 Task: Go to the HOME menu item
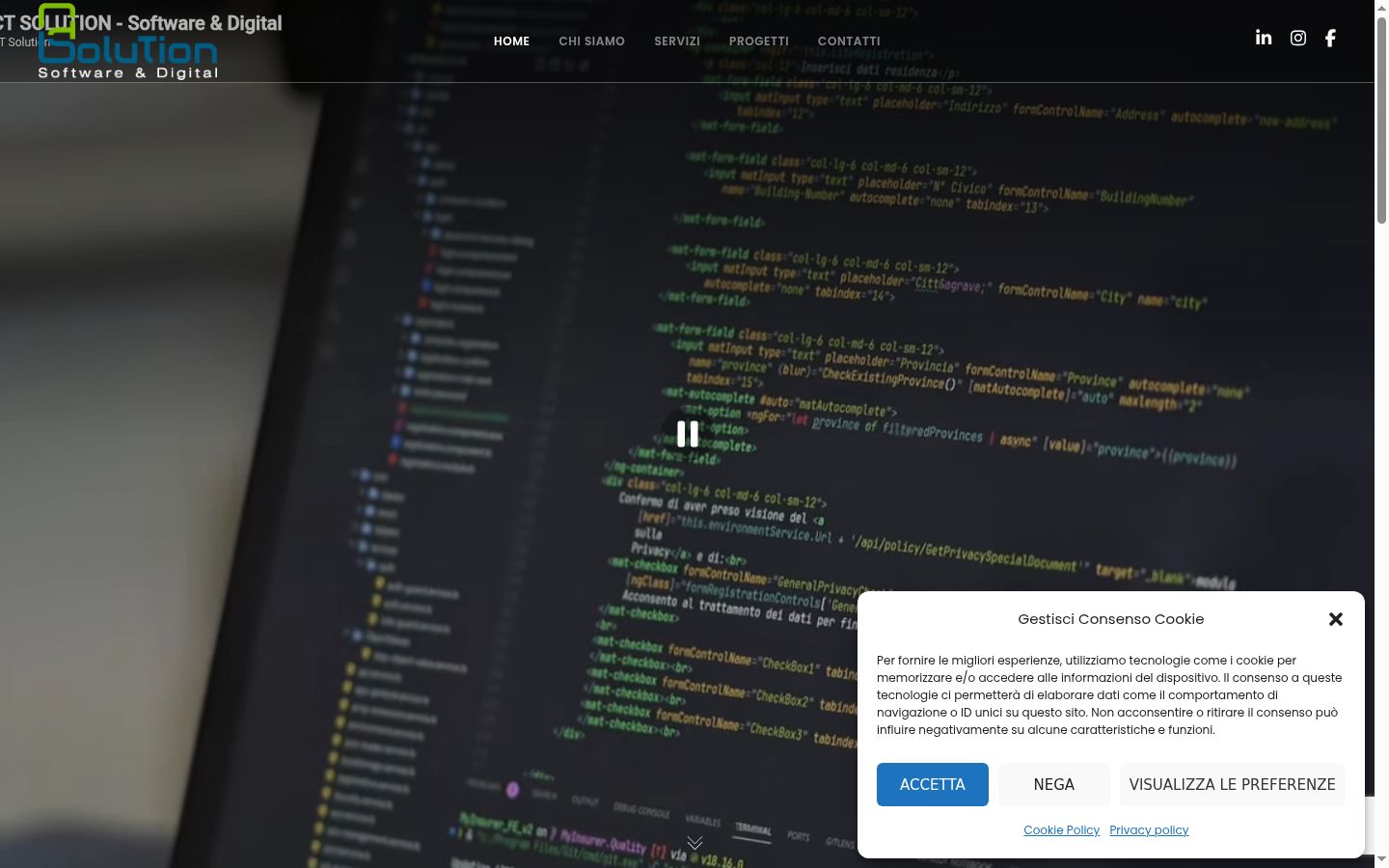pyautogui.click(x=511, y=41)
